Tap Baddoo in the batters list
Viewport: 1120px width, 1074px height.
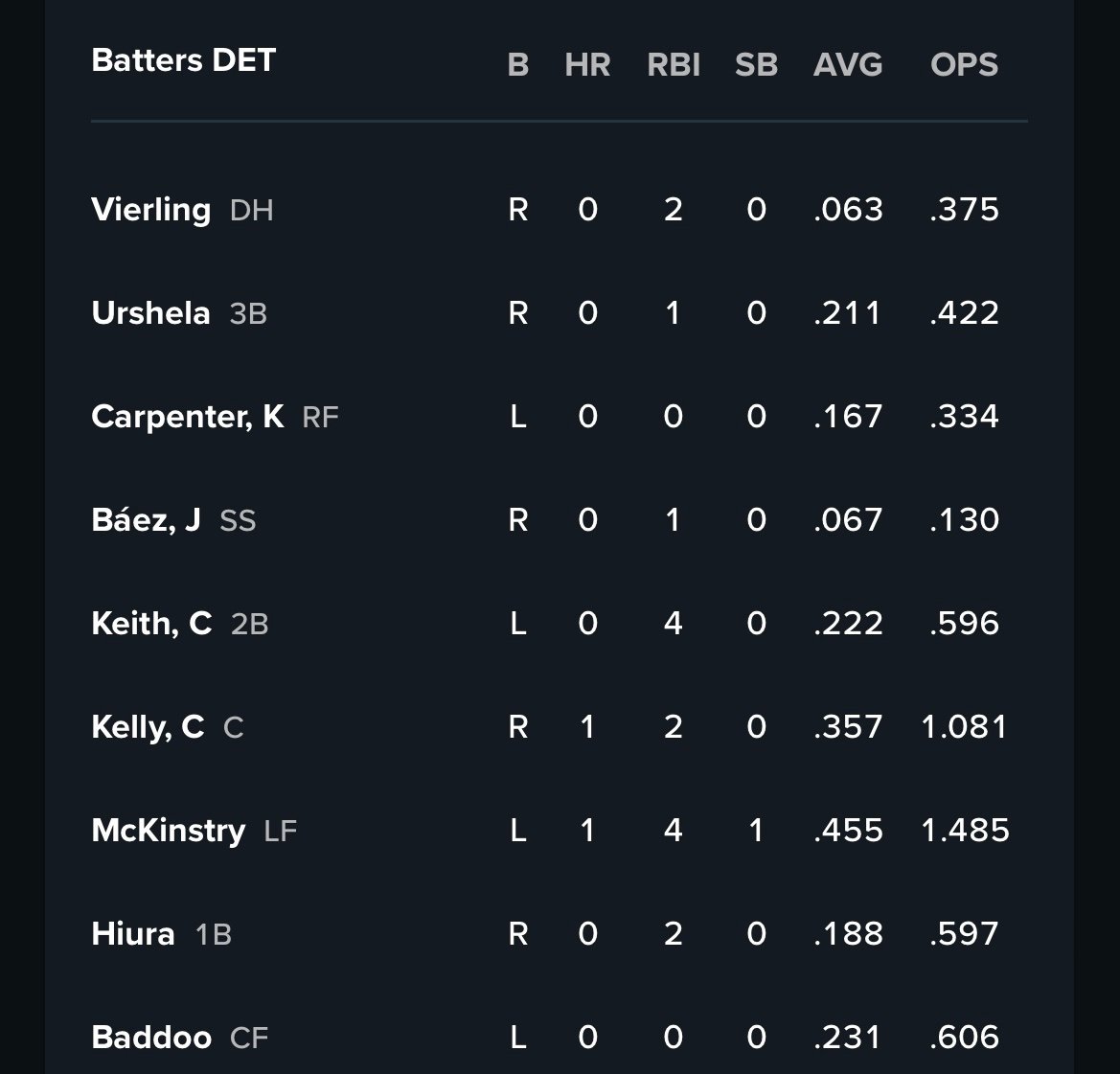tap(151, 1038)
